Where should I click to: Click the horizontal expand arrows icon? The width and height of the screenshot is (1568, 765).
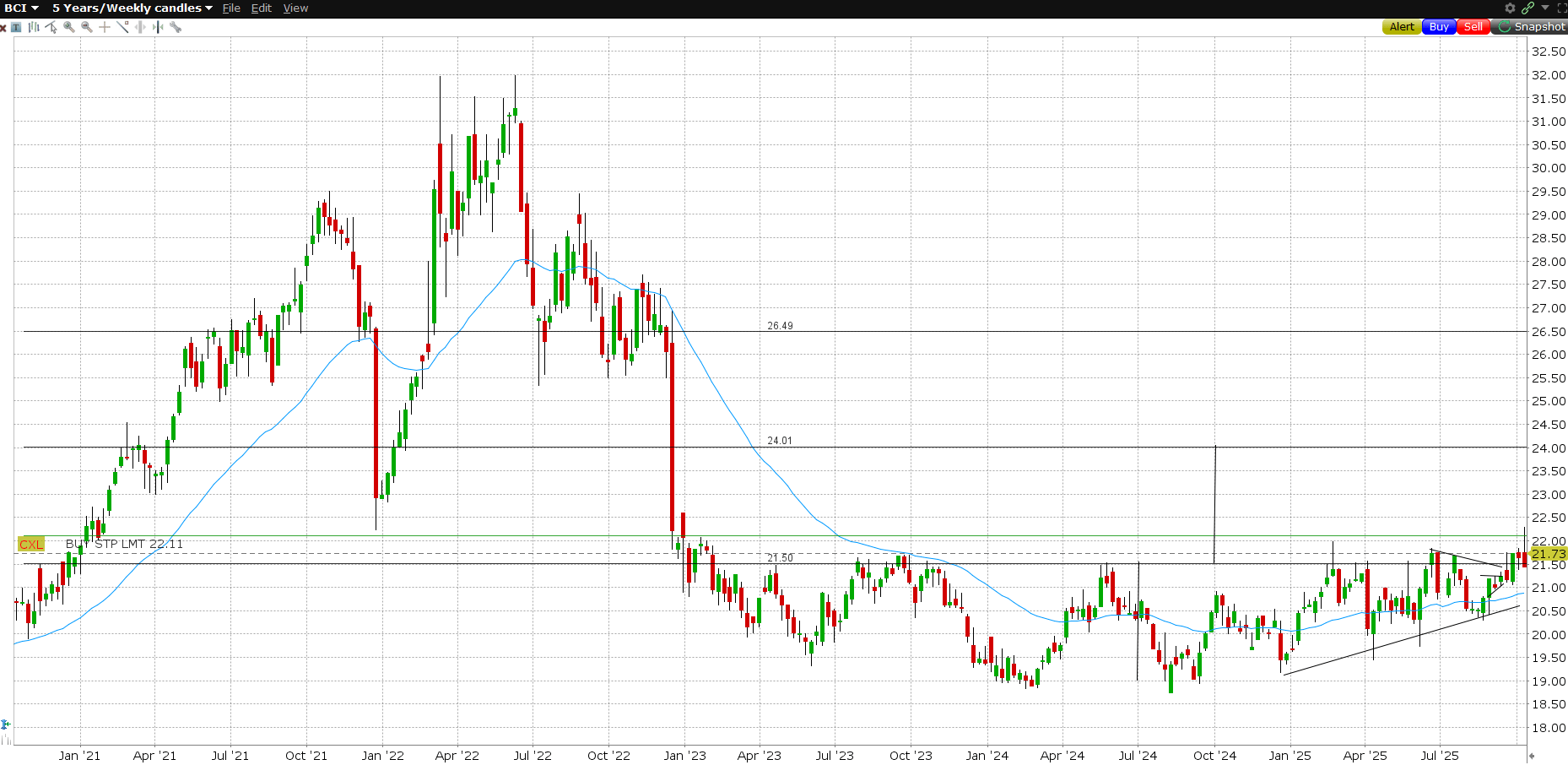(140, 27)
